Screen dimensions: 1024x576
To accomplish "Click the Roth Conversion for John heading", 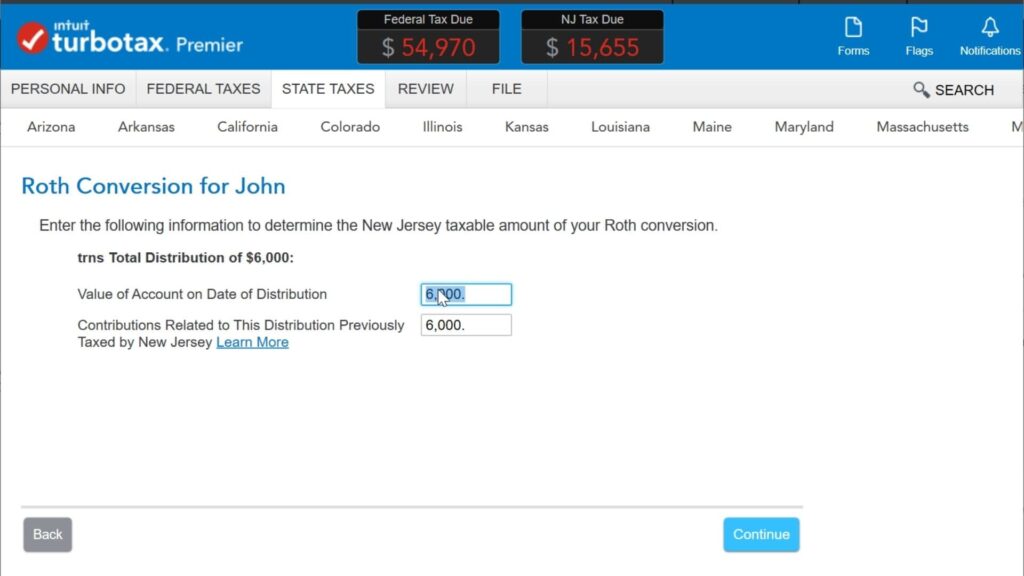I will (153, 186).
